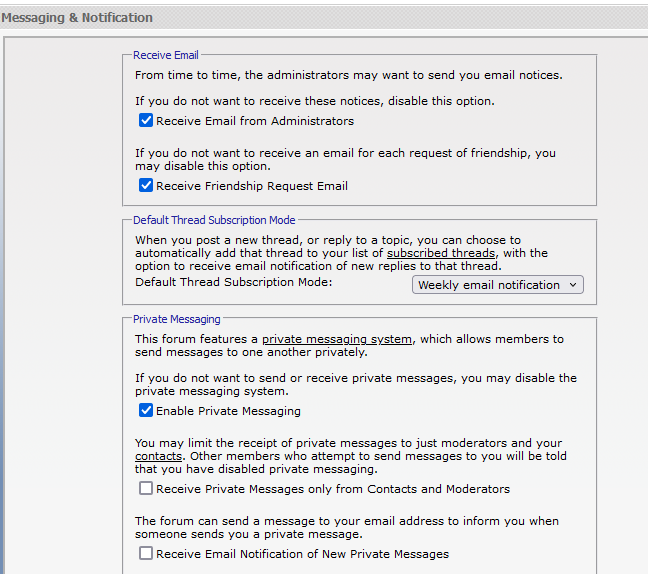Click the contacts link

point(158,456)
